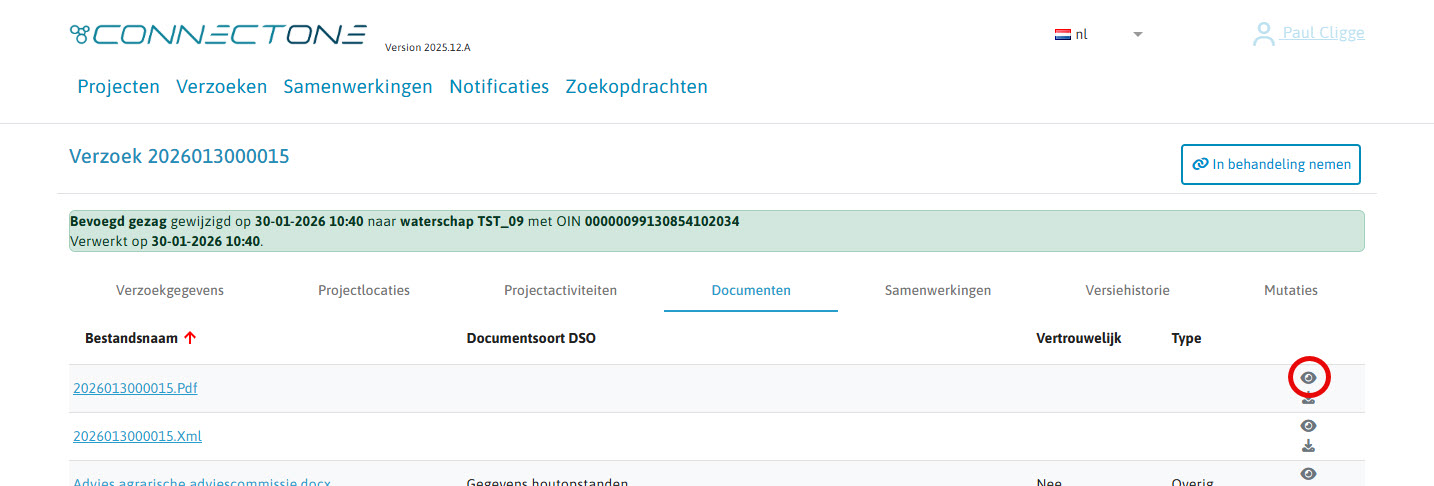Open the Mutaties tab
The image size is (1434, 486).
[1291, 291]
